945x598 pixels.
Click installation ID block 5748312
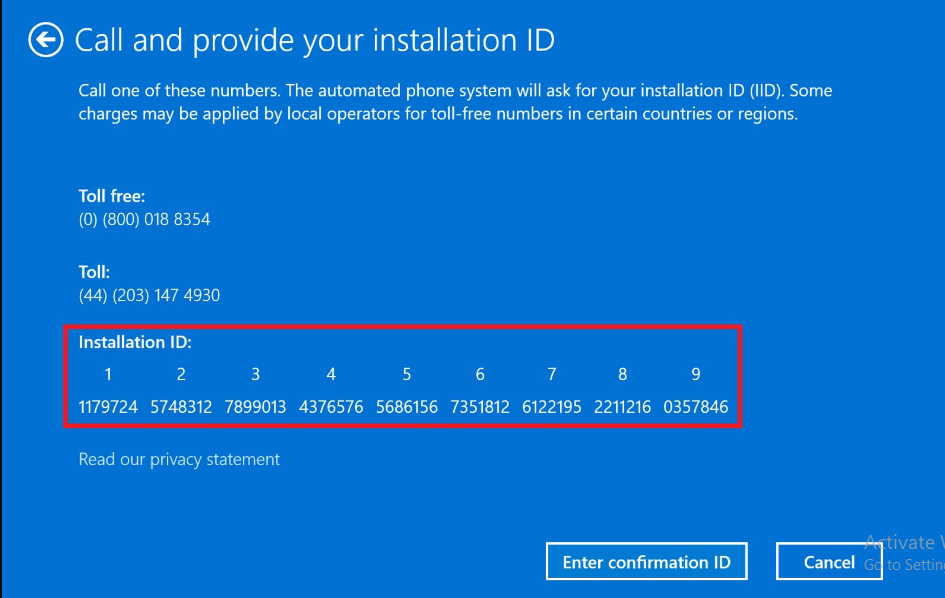(181, 407)
